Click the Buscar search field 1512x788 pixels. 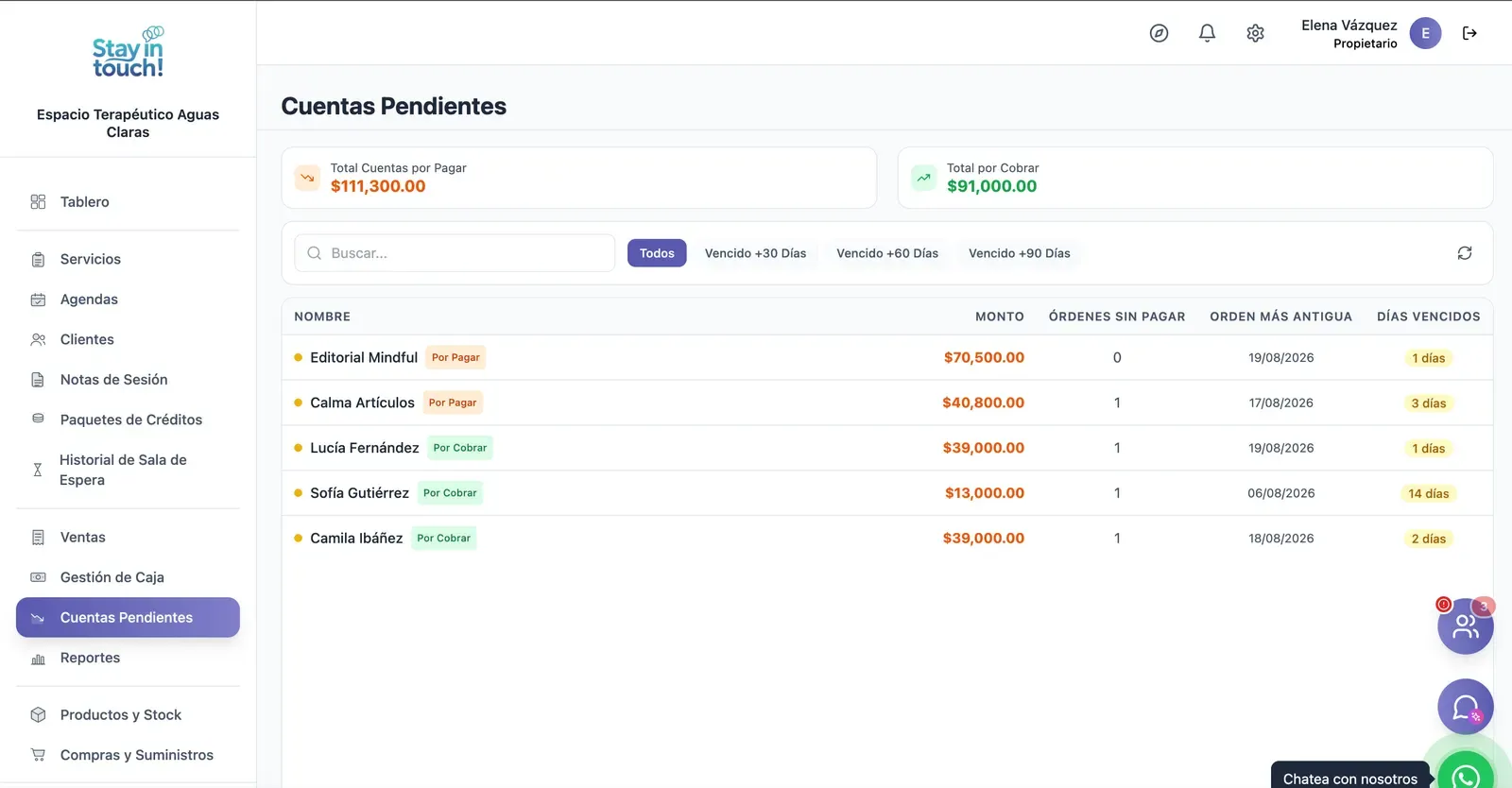pyautogui.click(x=455, y=253)
